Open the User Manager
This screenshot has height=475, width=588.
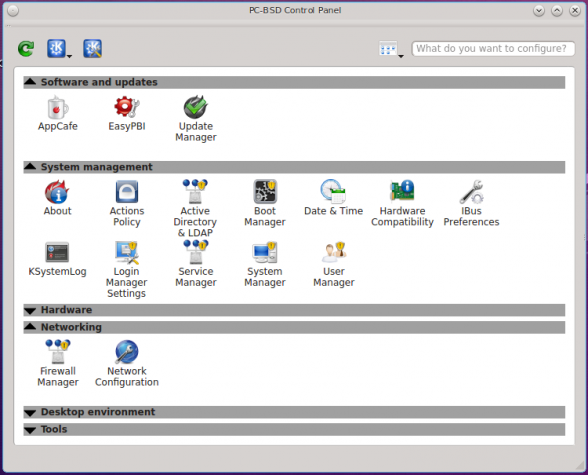click(334, 264)
